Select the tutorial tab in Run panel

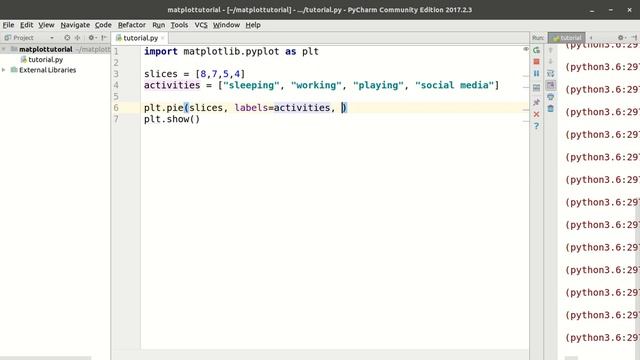[567, 38]
